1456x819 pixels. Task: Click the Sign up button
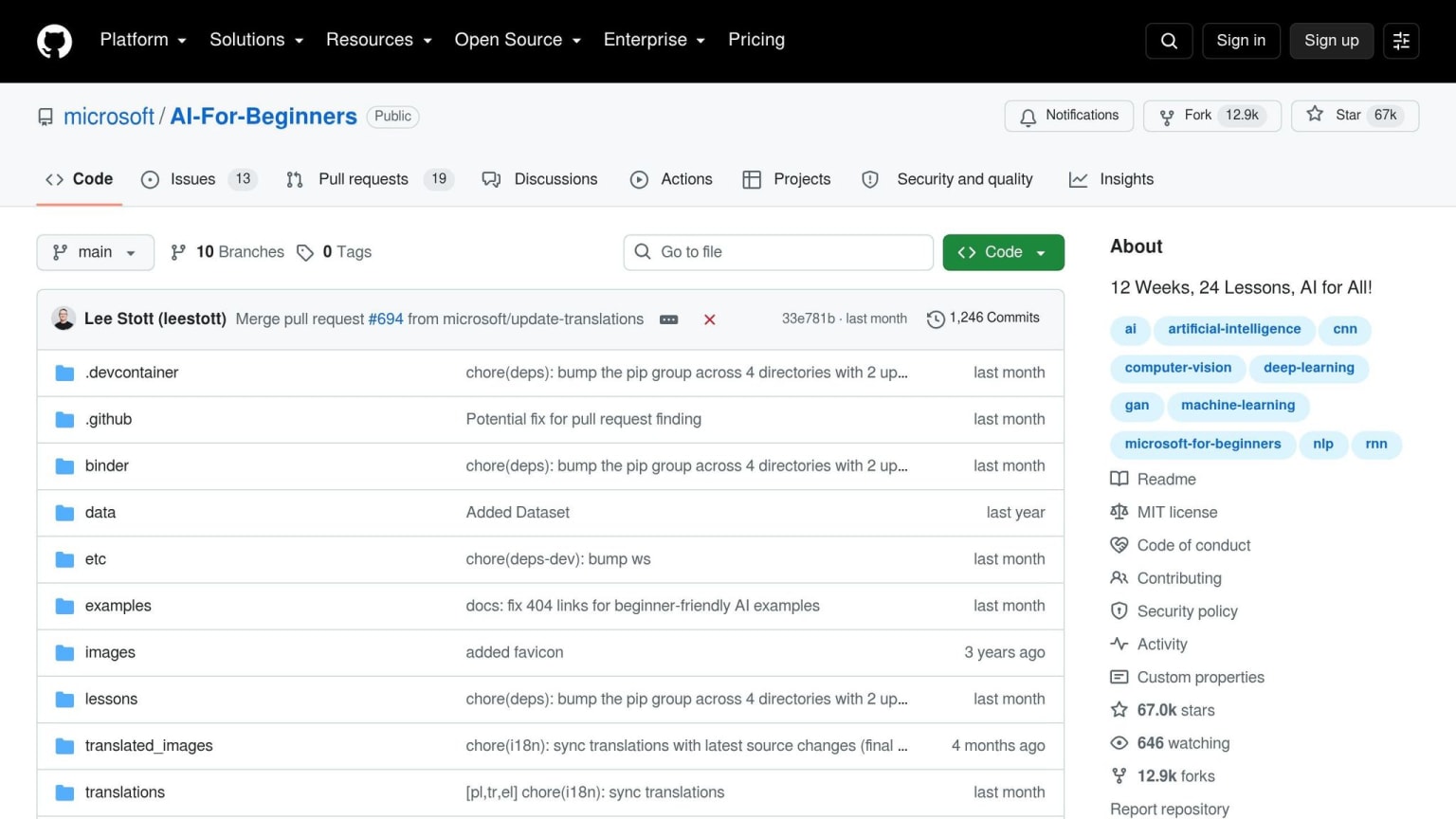point(1331,41)
